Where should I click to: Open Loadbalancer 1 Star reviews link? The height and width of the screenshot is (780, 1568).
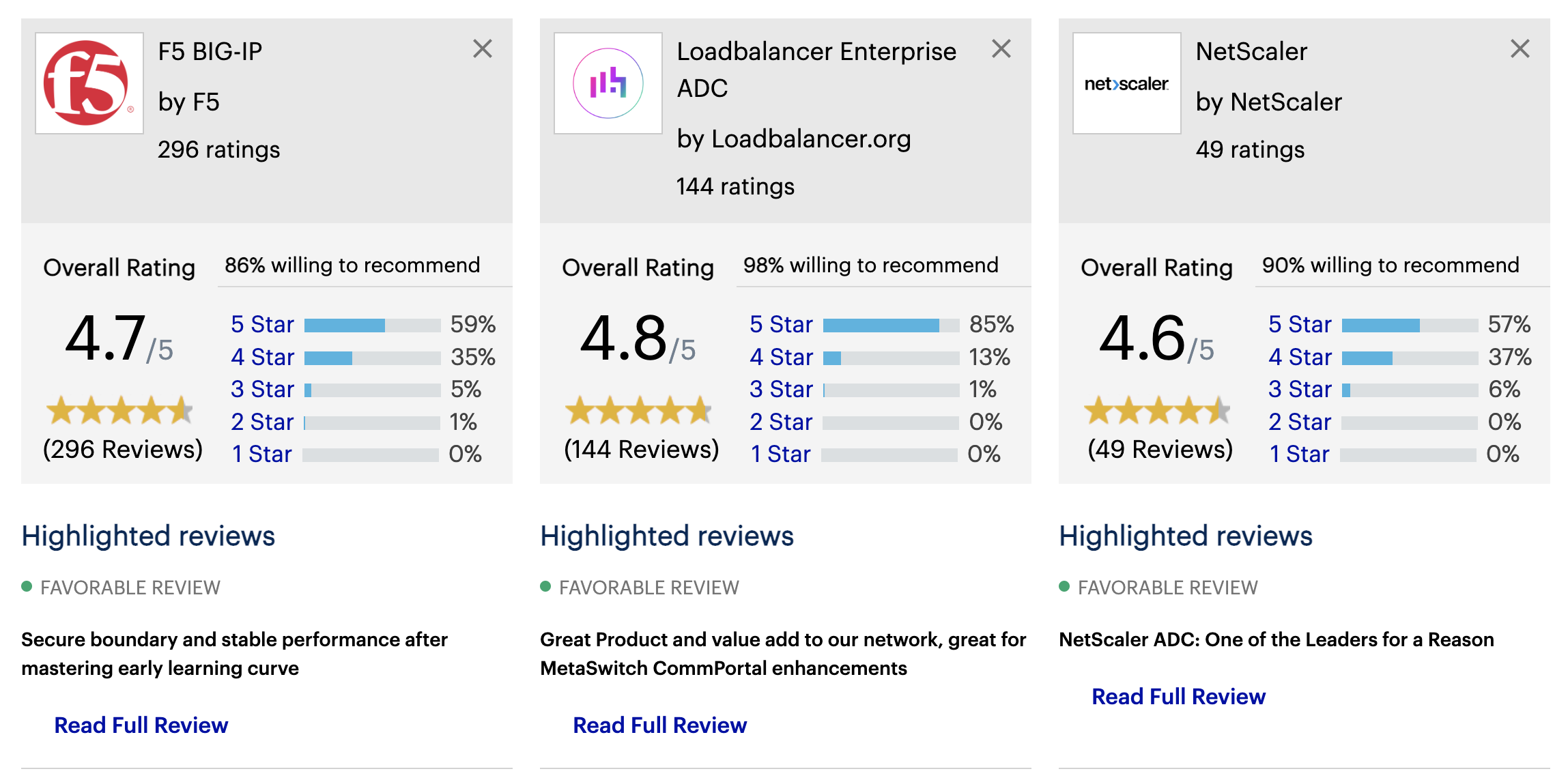click(x=780, y=454)
